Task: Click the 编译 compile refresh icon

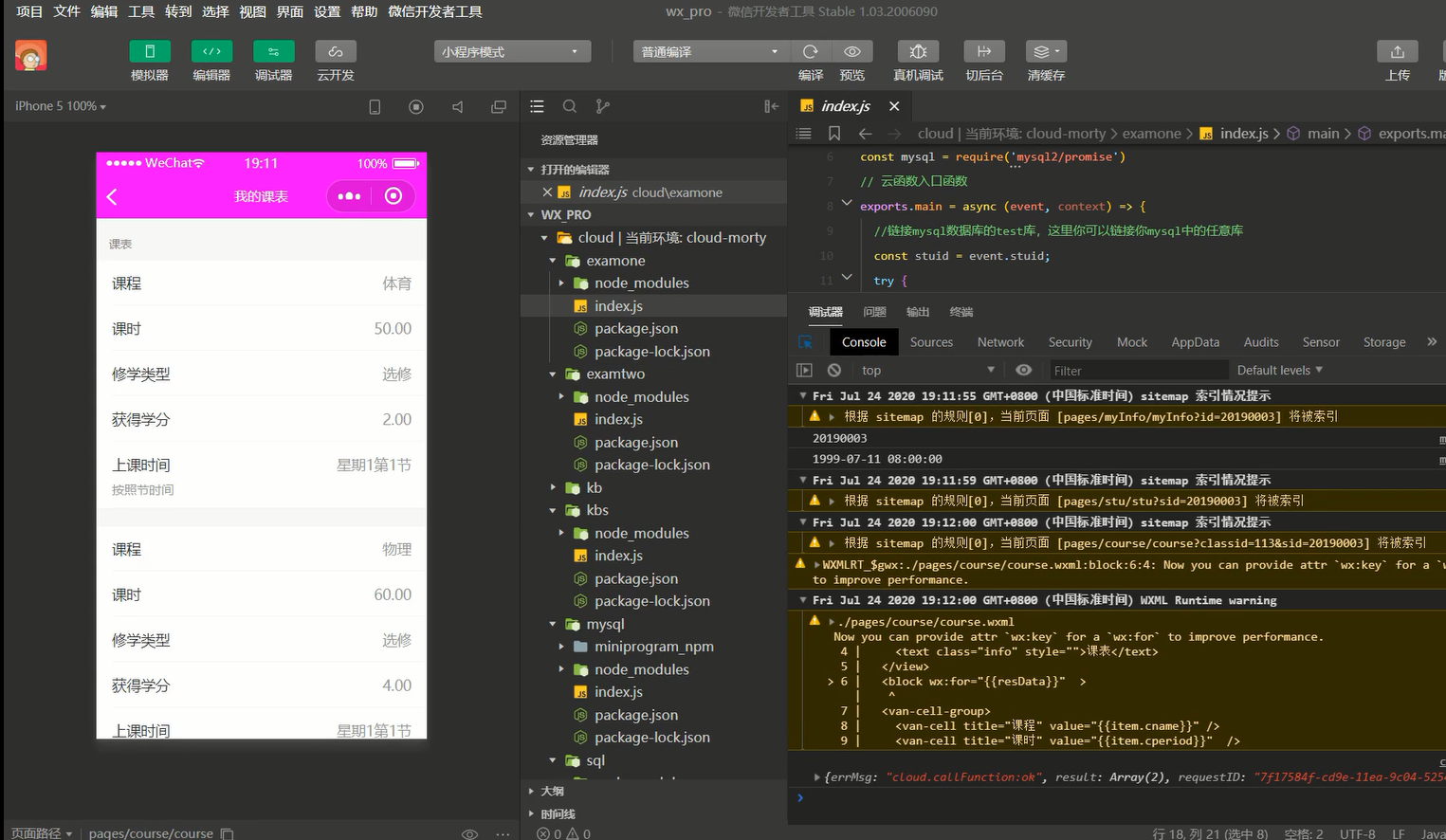Action: [810, 52]
